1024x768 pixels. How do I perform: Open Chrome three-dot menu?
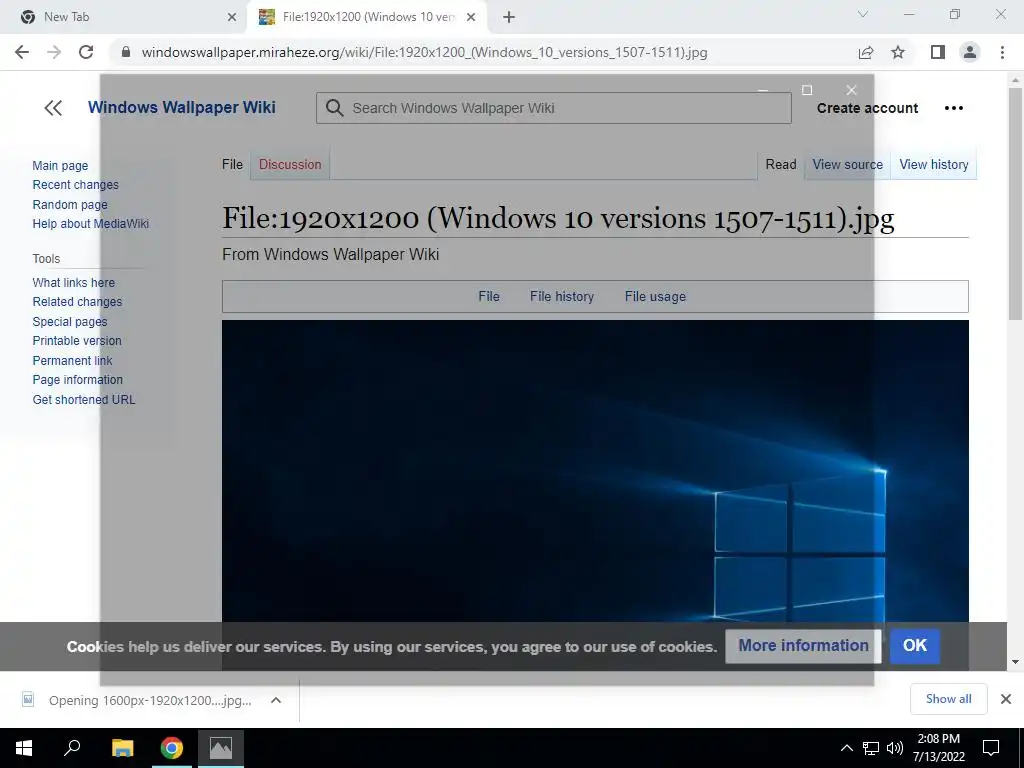(x=1002, y=52)
